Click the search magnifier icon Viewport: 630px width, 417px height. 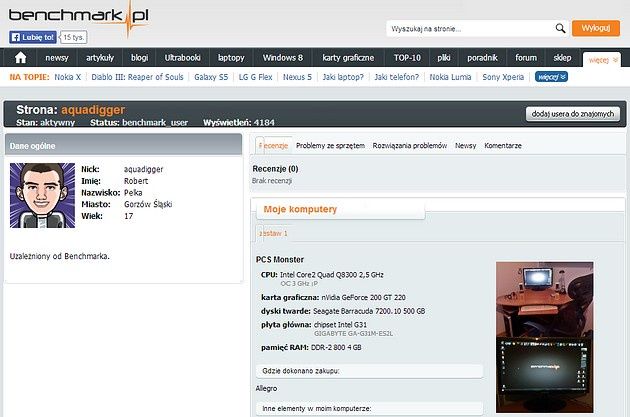click(x=560, y=29)
